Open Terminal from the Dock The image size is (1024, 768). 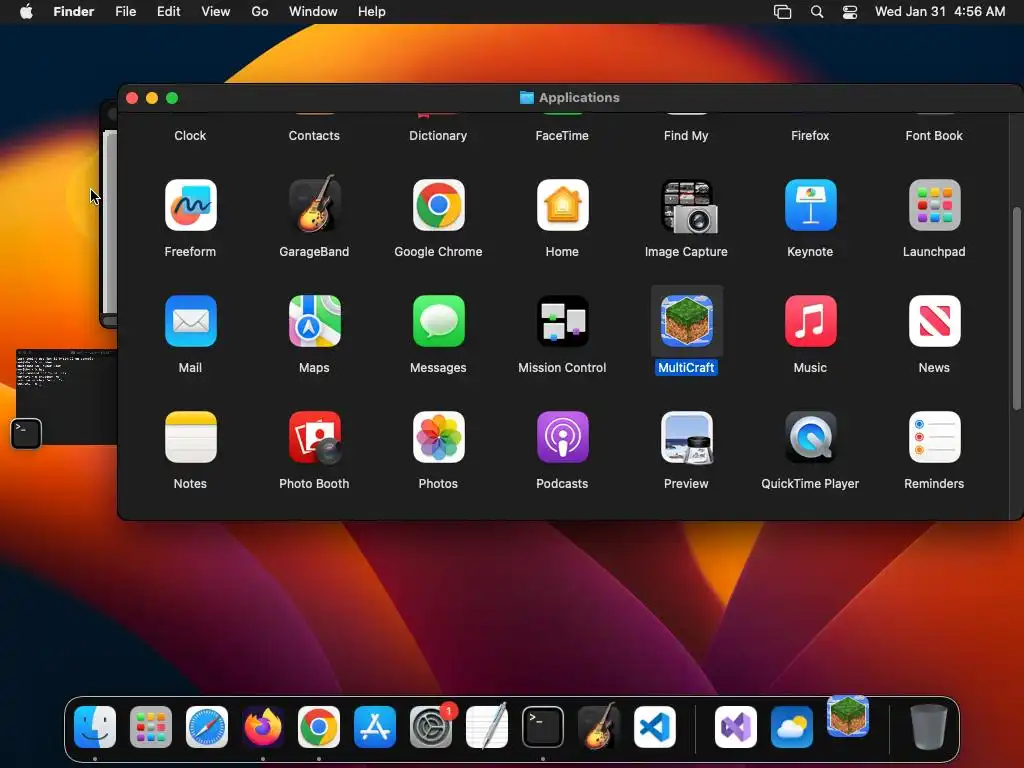[x=543, y=726]
